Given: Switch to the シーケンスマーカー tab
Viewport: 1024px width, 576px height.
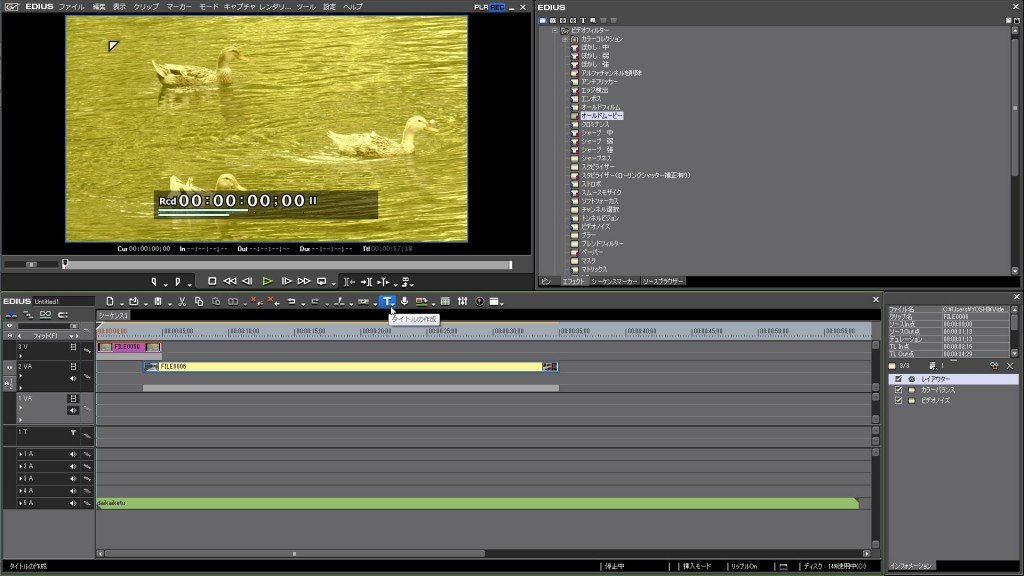Looking at the screenshot, I should pos(614,281).
